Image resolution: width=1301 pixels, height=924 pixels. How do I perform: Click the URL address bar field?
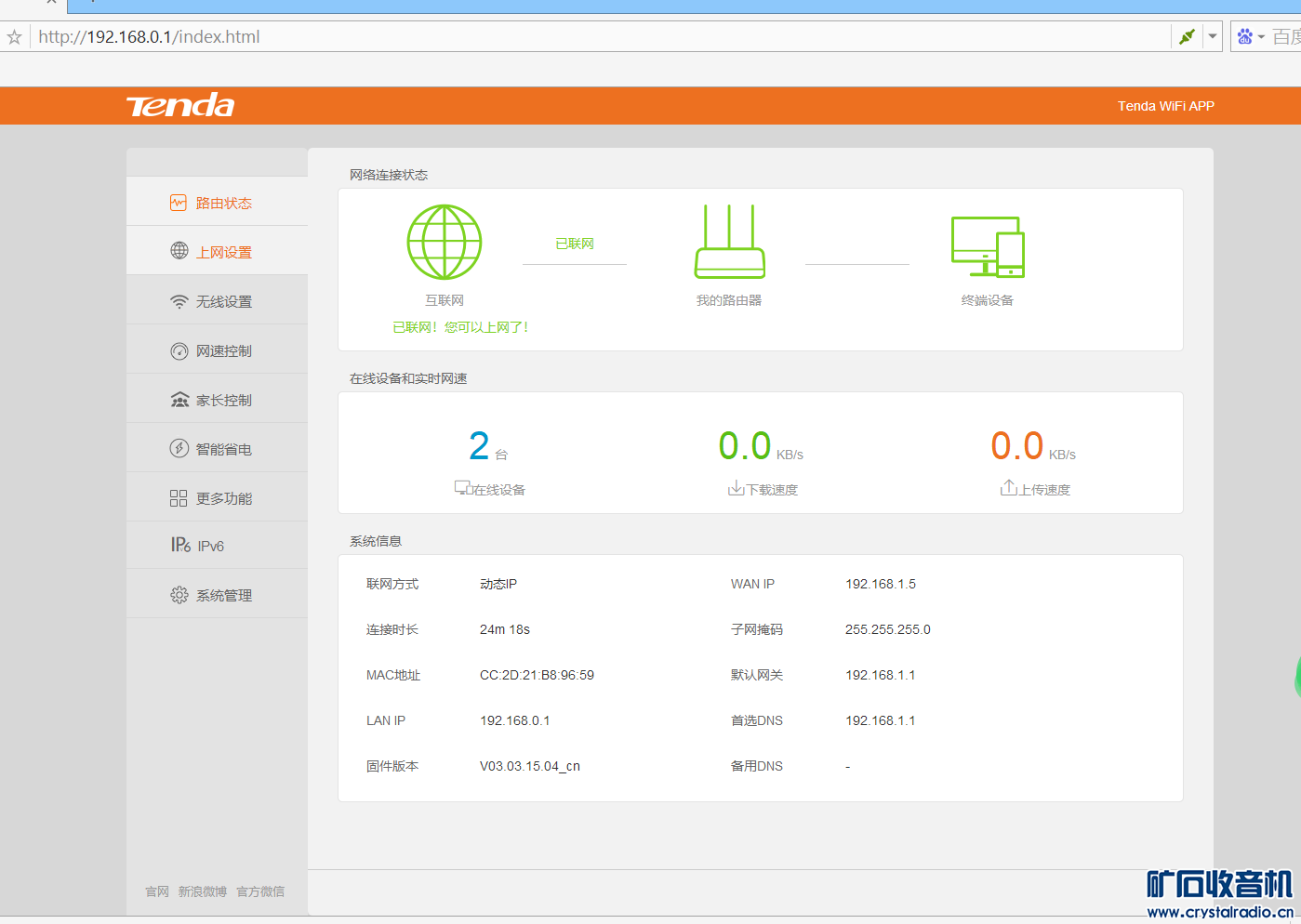coord(600,37)
